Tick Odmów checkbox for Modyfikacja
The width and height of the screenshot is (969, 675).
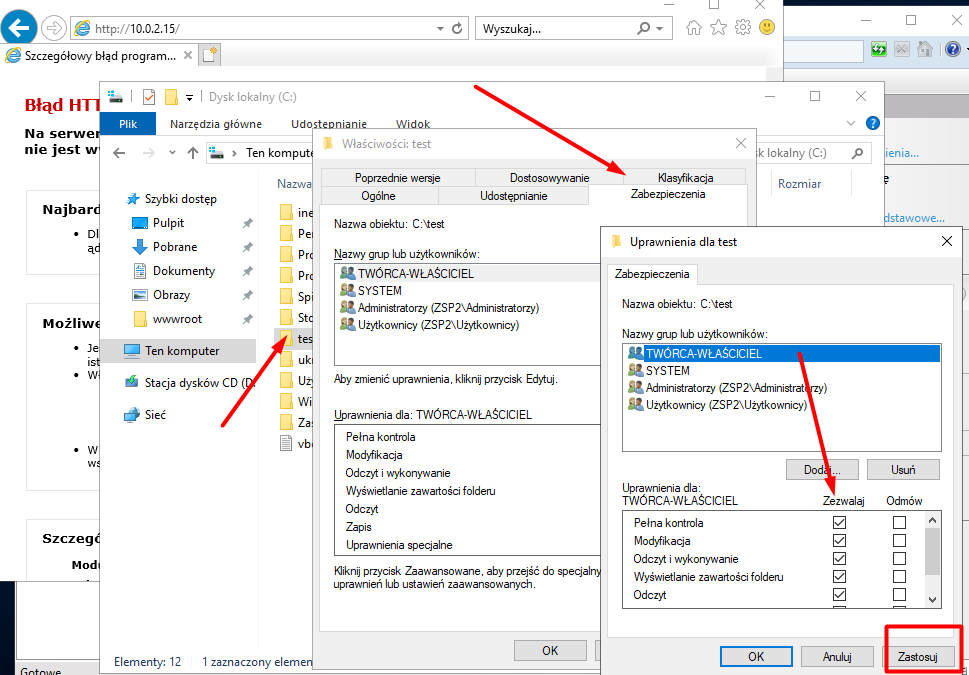pos(899,541)
